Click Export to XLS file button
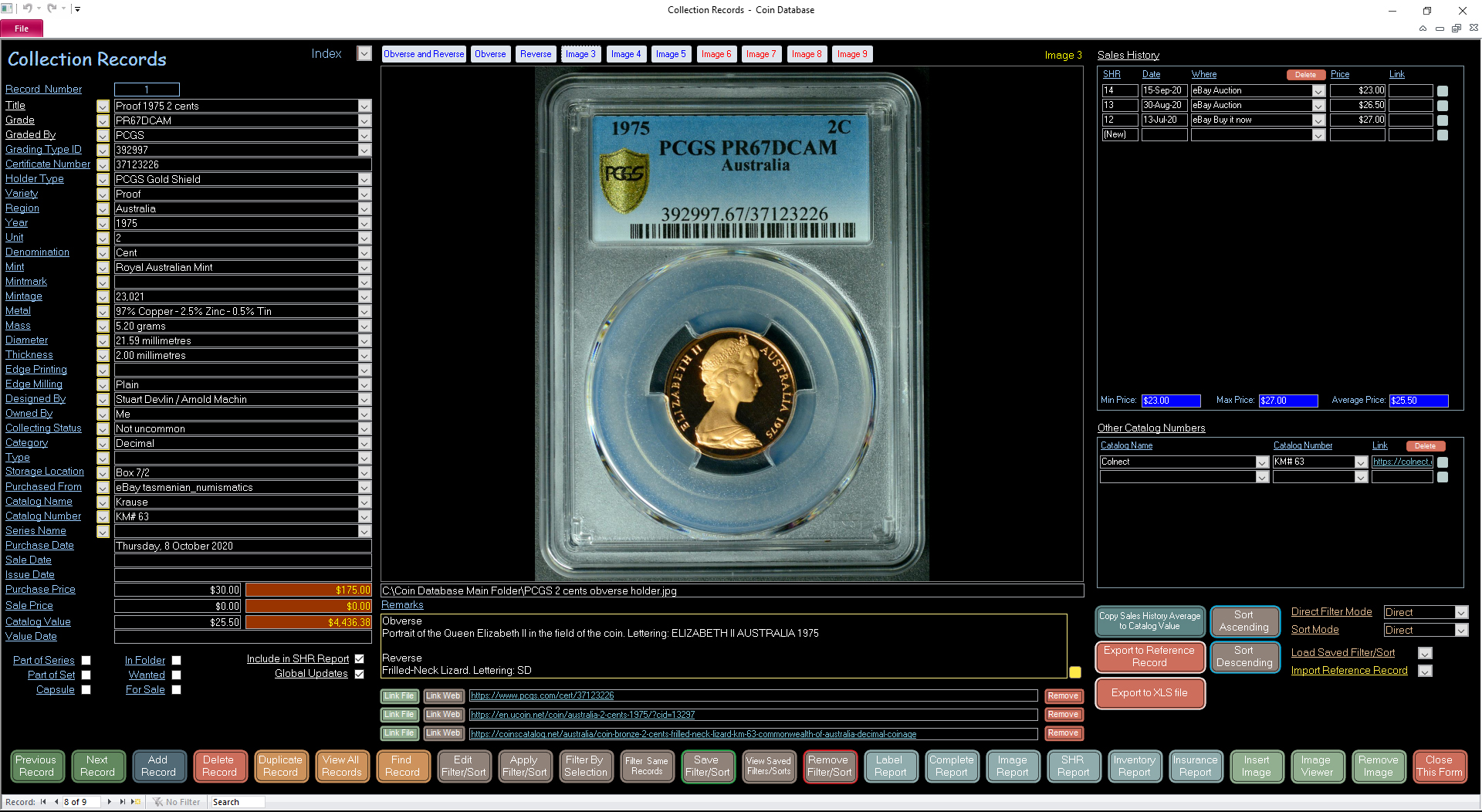The width and height of the screenshot is (1482, 812). (x=1149, y=693)
